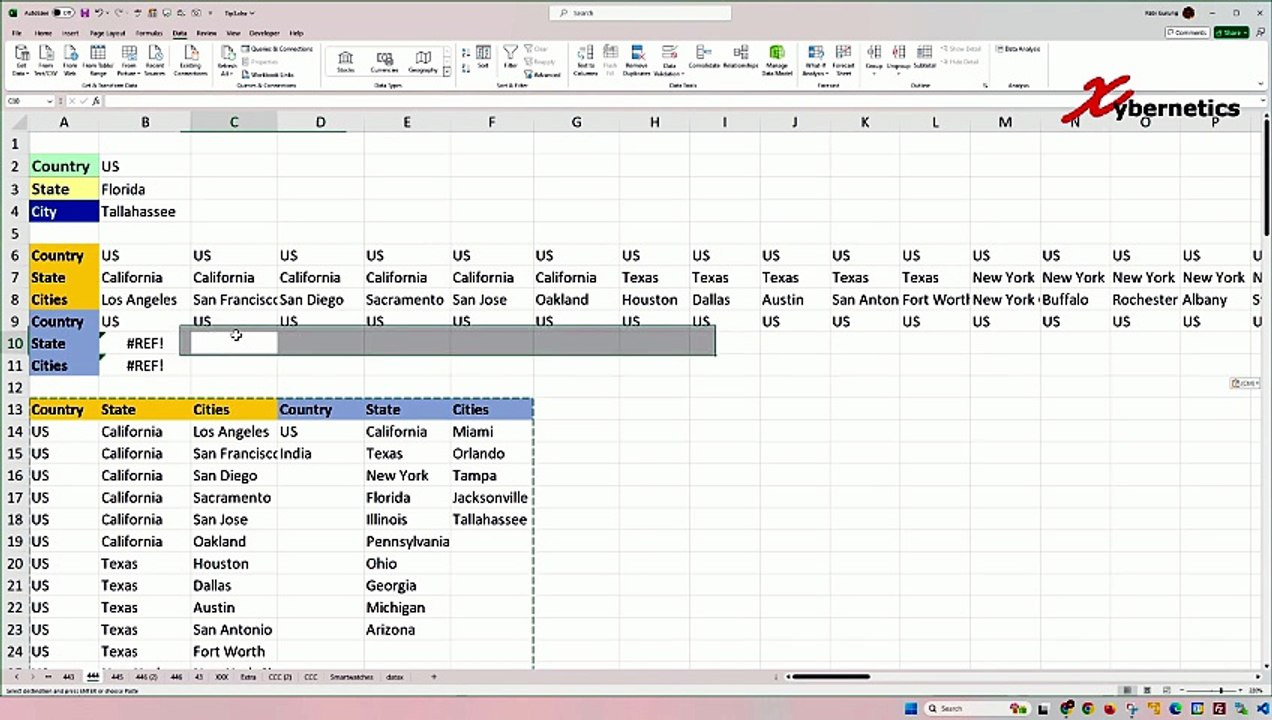The image size is (1272, 720).
Task: Switch to the Formulas tab
Action: [149, 33]
